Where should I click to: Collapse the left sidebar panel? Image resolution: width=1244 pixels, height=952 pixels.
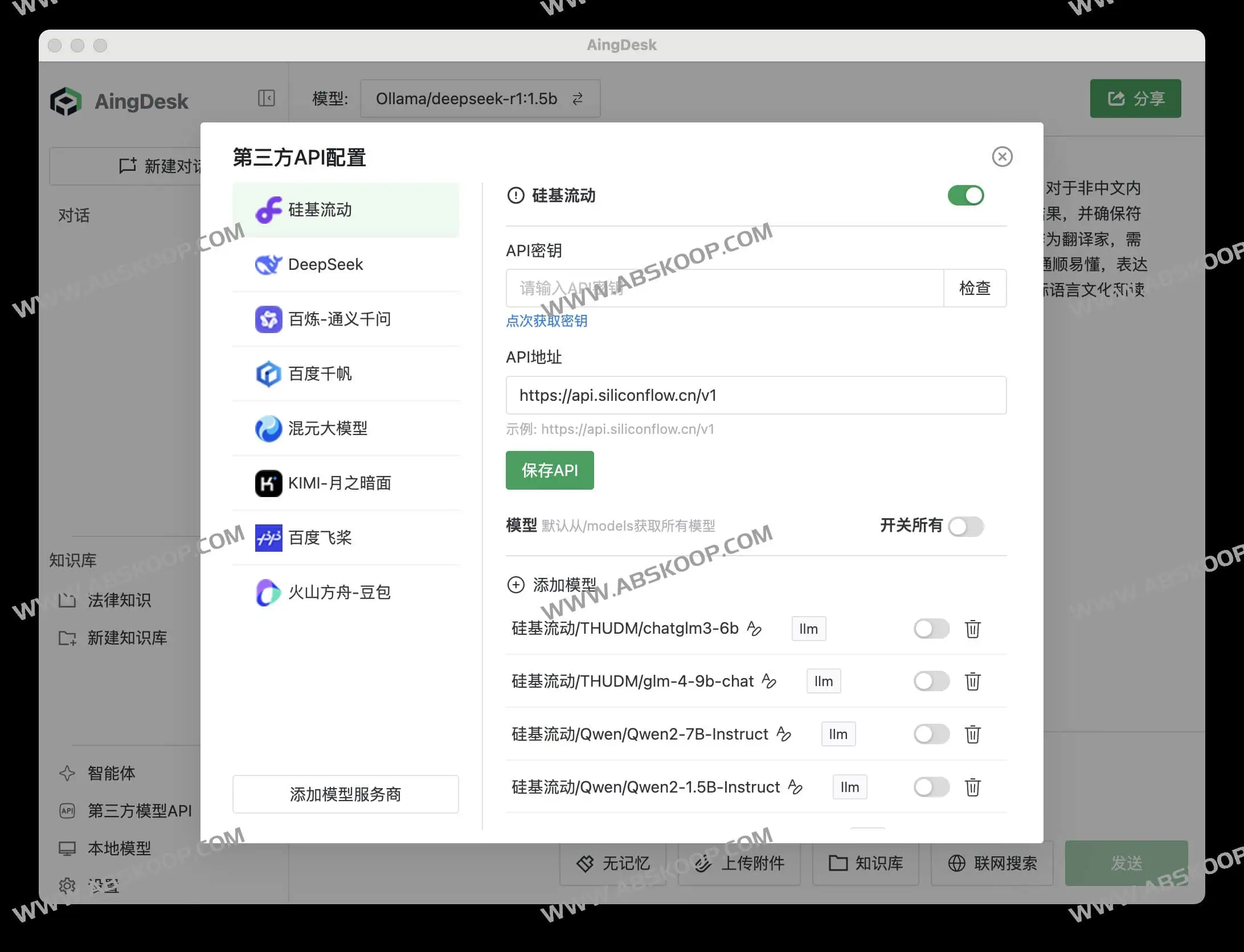[265, 98]
